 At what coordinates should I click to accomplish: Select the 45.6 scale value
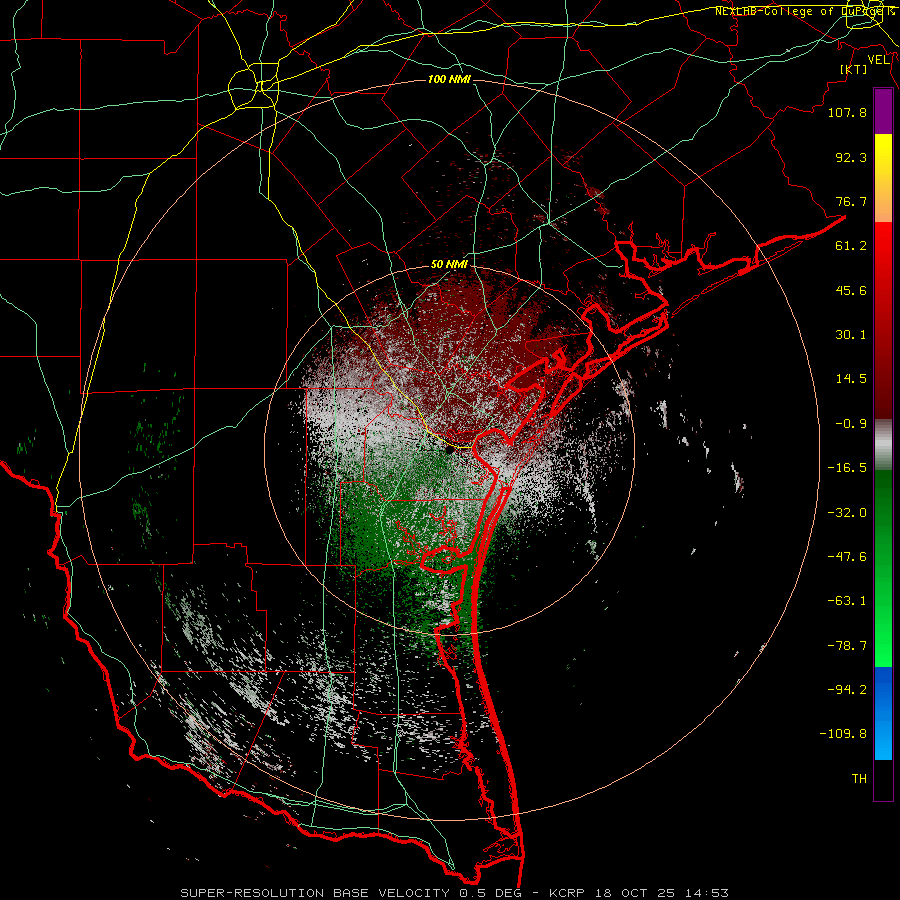click(x=851, y=290)
